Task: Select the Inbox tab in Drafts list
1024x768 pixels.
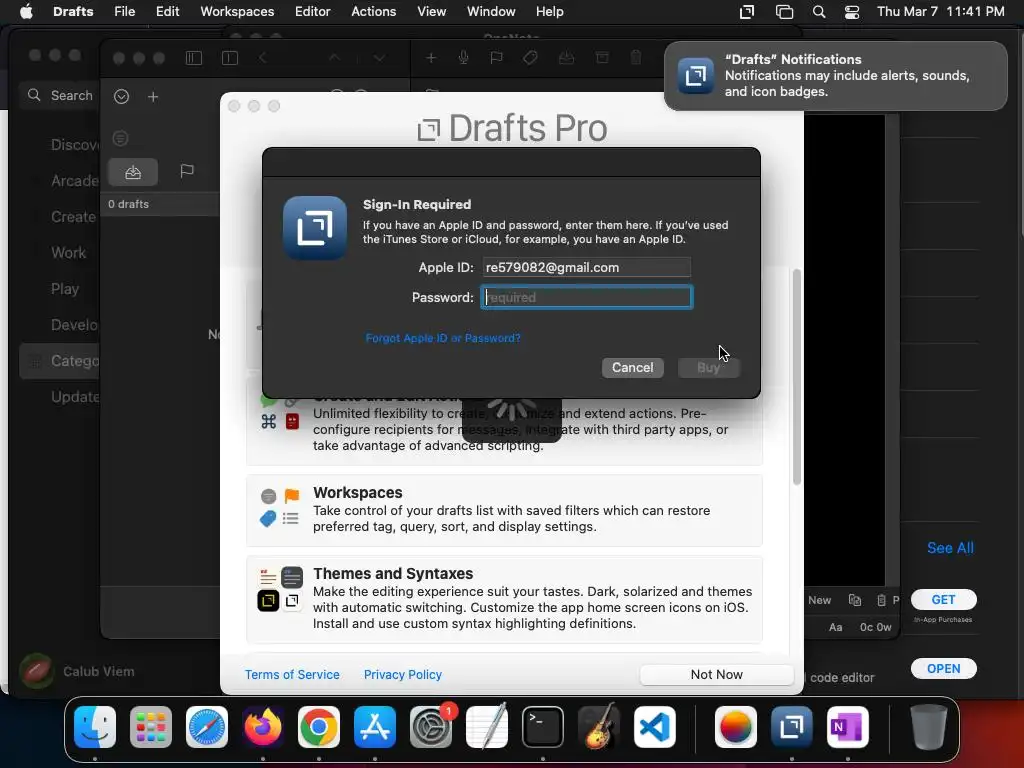Action: coord(133,171)
